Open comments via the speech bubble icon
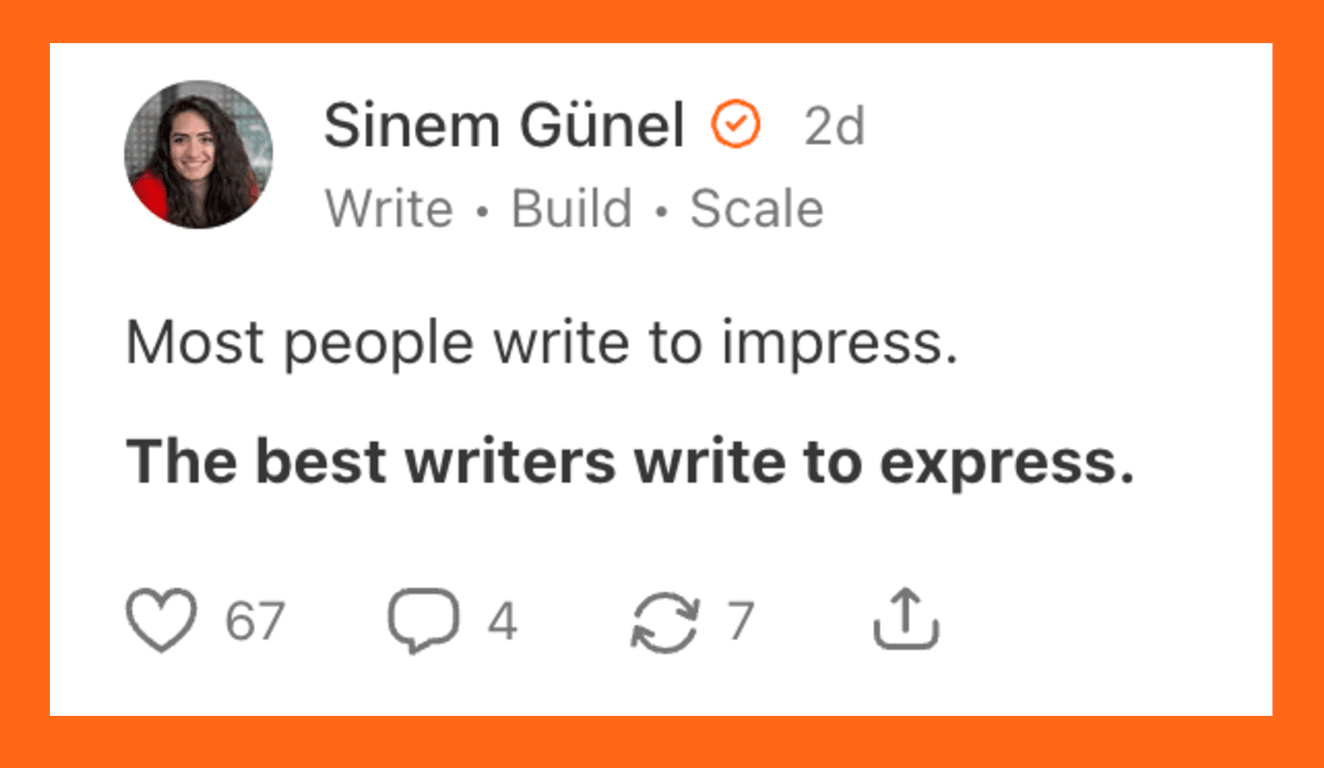The image size is (1324, 768). click(x=424, y=621)
